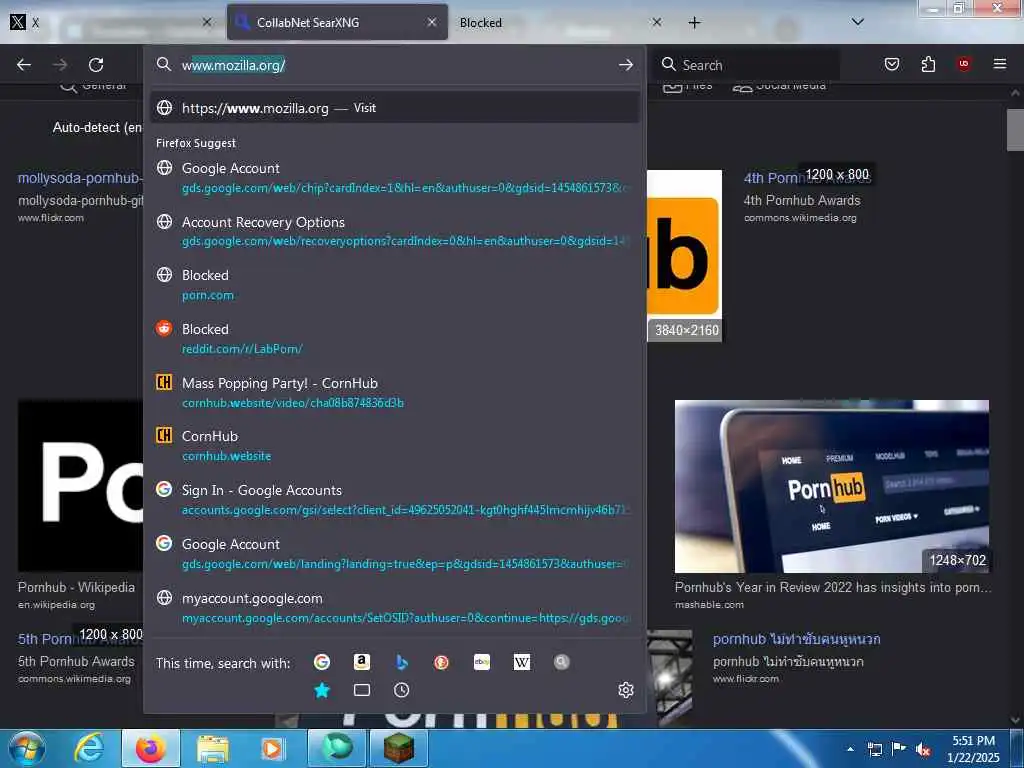Close the CollabNet SearXNG tab
The width and height of the screenshot is (1024, 768).
432,22
